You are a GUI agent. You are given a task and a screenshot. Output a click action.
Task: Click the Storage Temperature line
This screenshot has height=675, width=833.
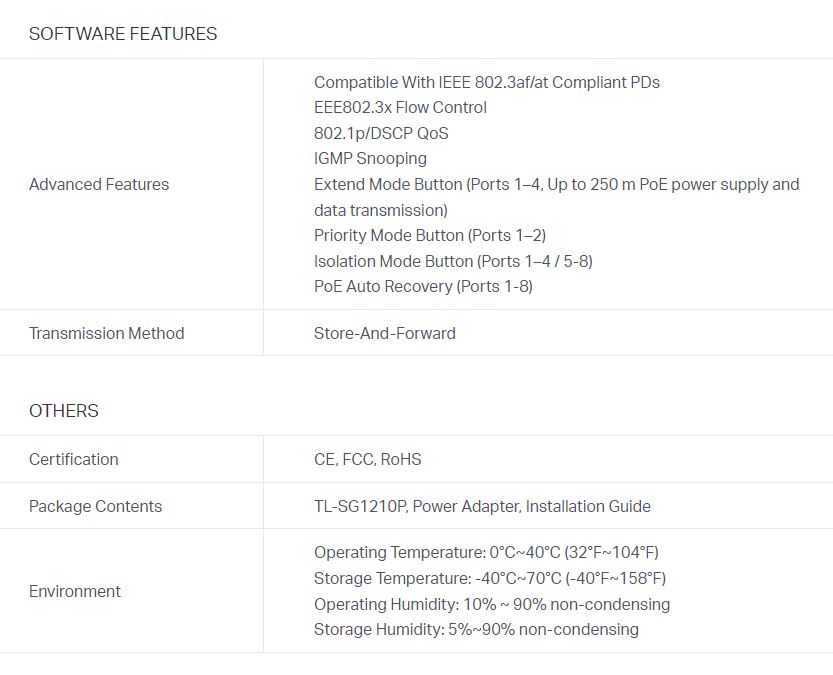490,578
